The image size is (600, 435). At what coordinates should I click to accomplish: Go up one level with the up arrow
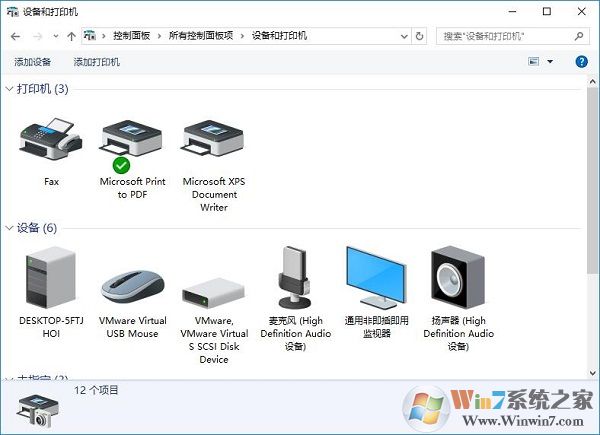click(x=72, y=37)
